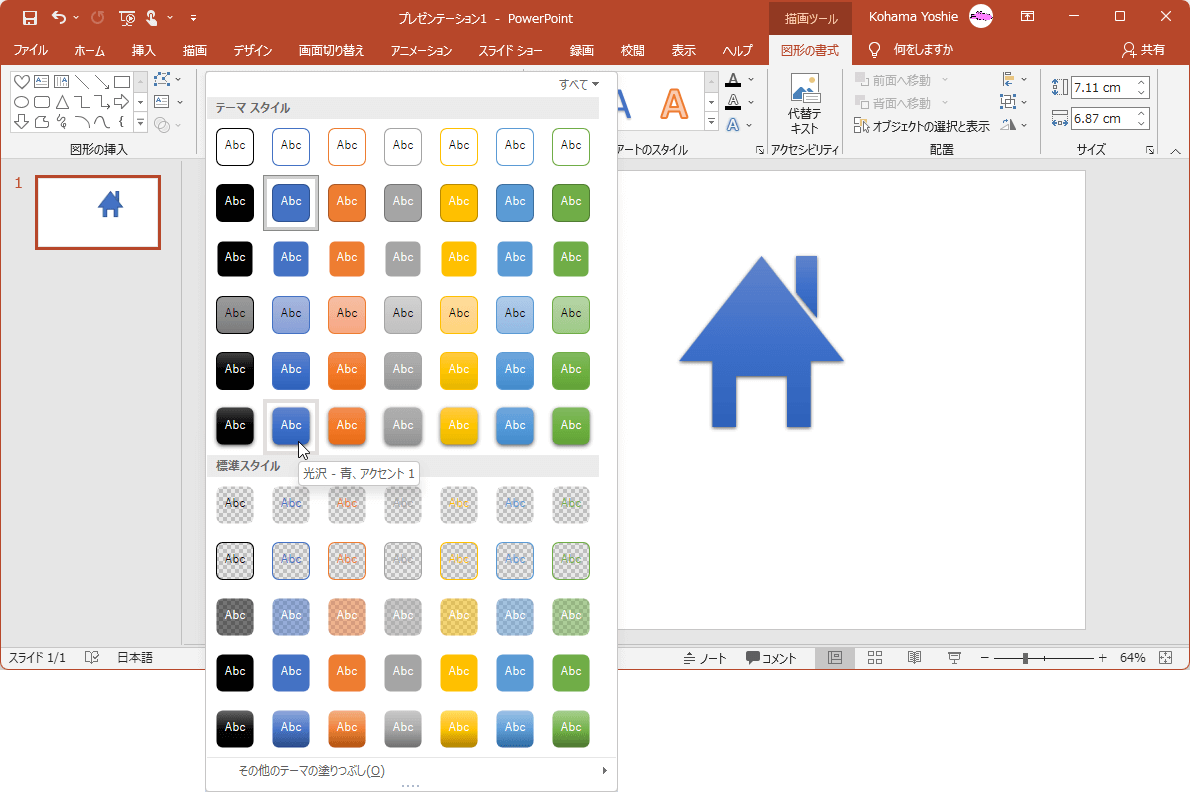Open the undo history dropdown arrow
This screenshot has width=1190, height=792.
point(76,17)
